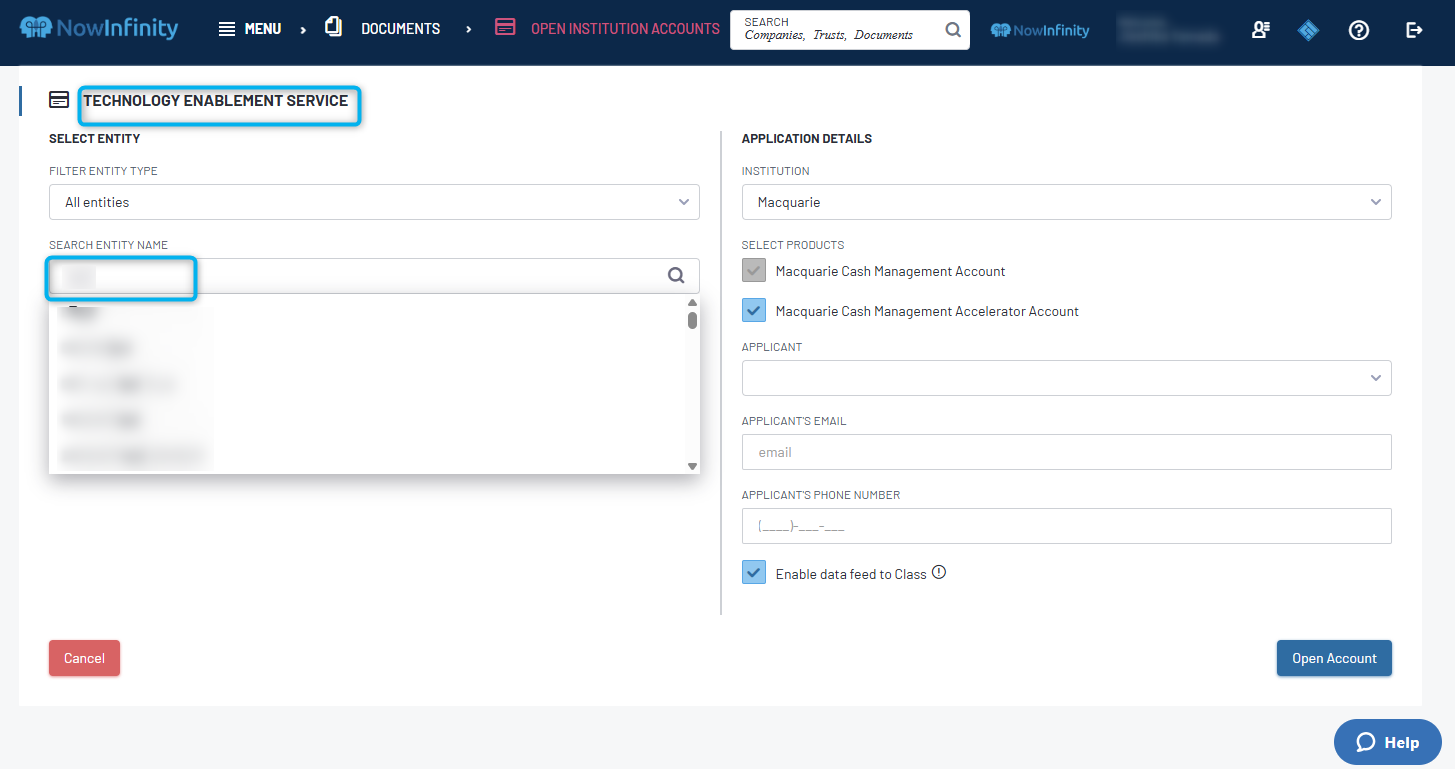Expand the Applicant dropdown
The width and height of the screenshot is (1455, 769).
point(1066,378)
